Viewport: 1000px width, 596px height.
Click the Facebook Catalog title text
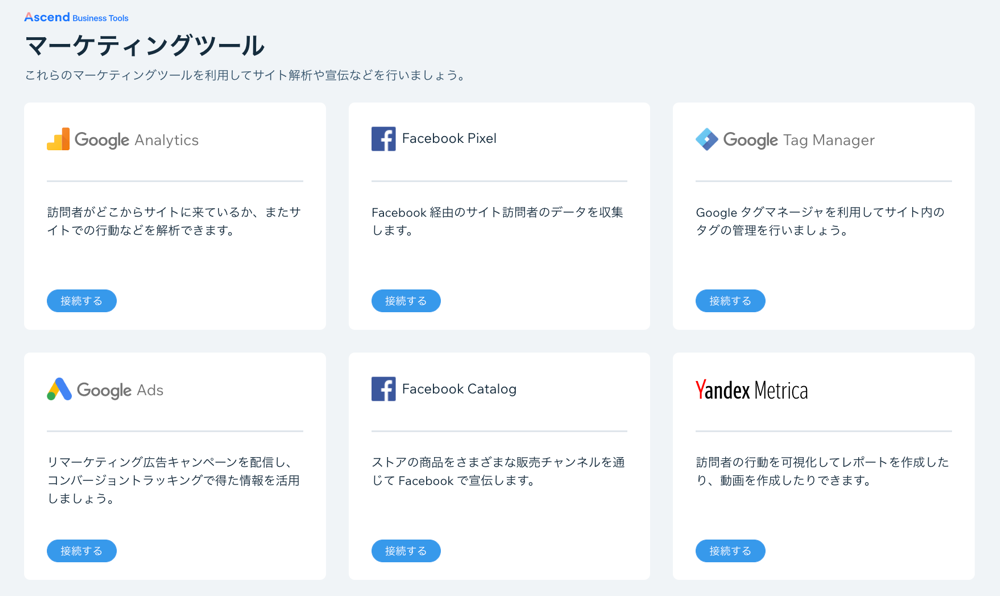(459, 389)
